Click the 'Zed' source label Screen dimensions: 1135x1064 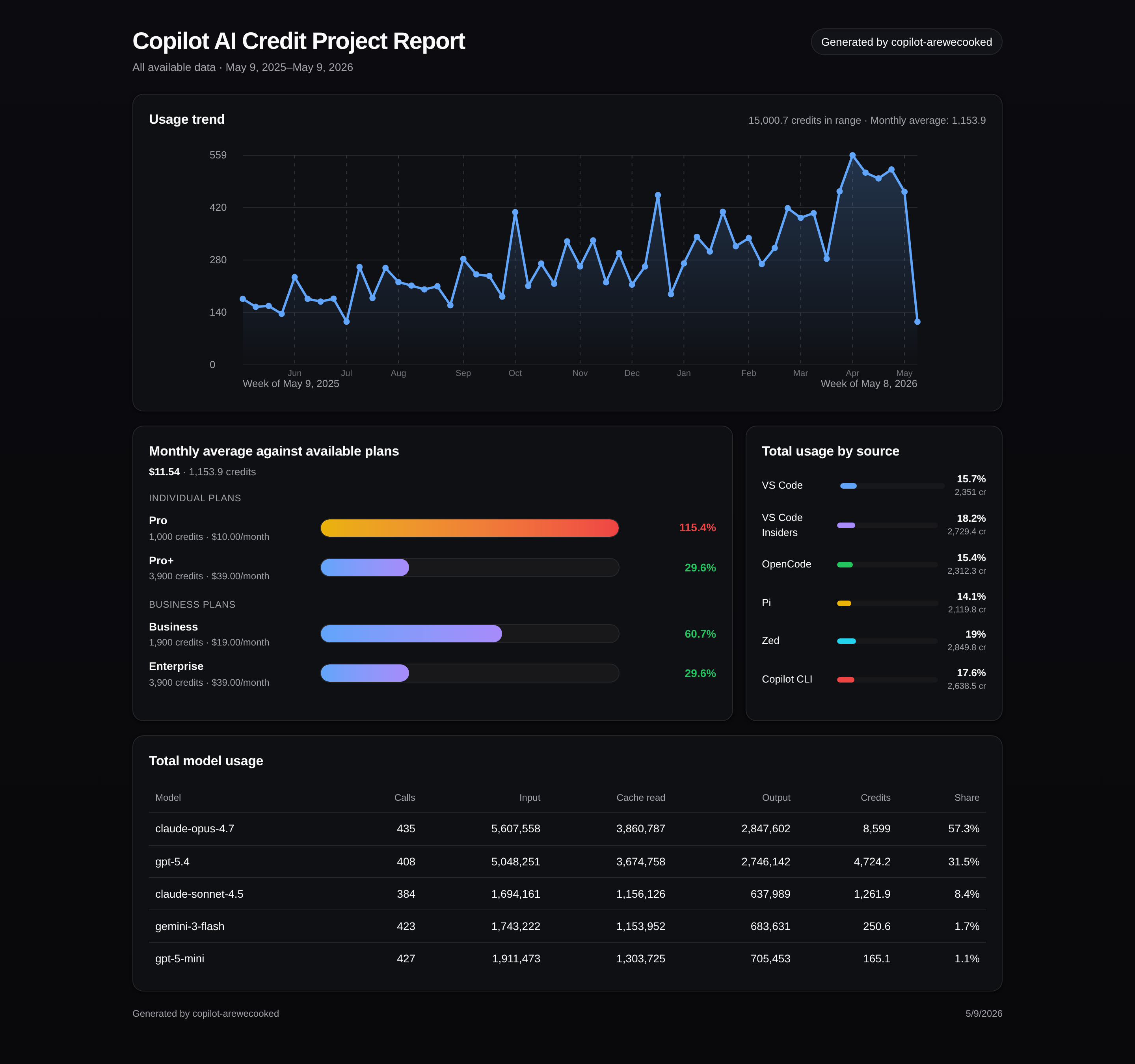(x=771, y=640)
